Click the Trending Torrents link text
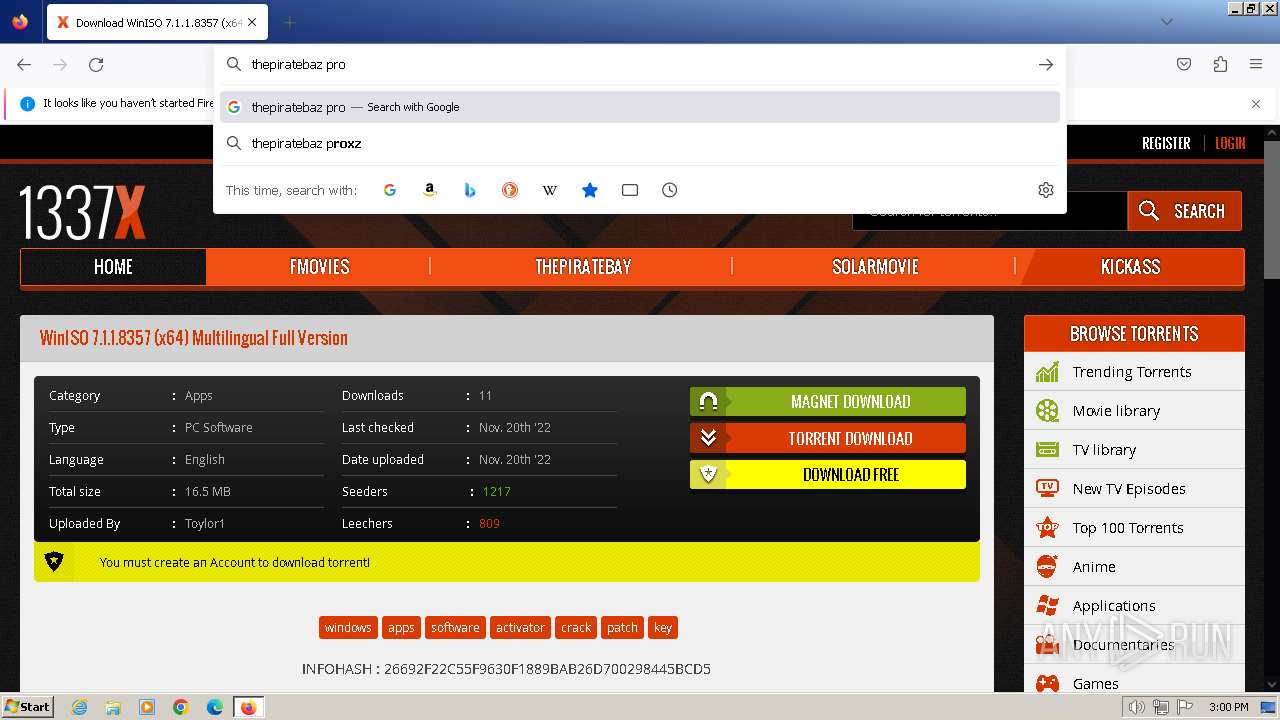Viewport: 1280px width, 720px height. click(x=1132, y=372)
